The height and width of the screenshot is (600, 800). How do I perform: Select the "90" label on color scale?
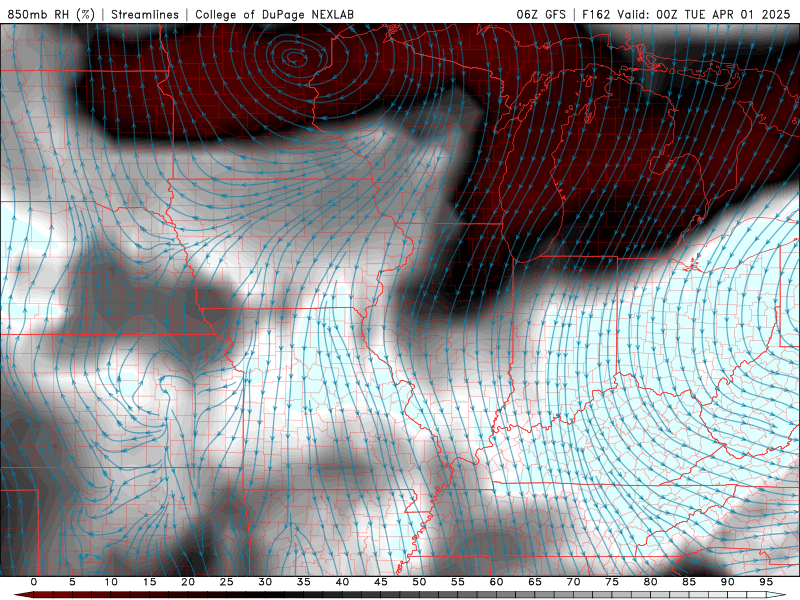point(727,582)
